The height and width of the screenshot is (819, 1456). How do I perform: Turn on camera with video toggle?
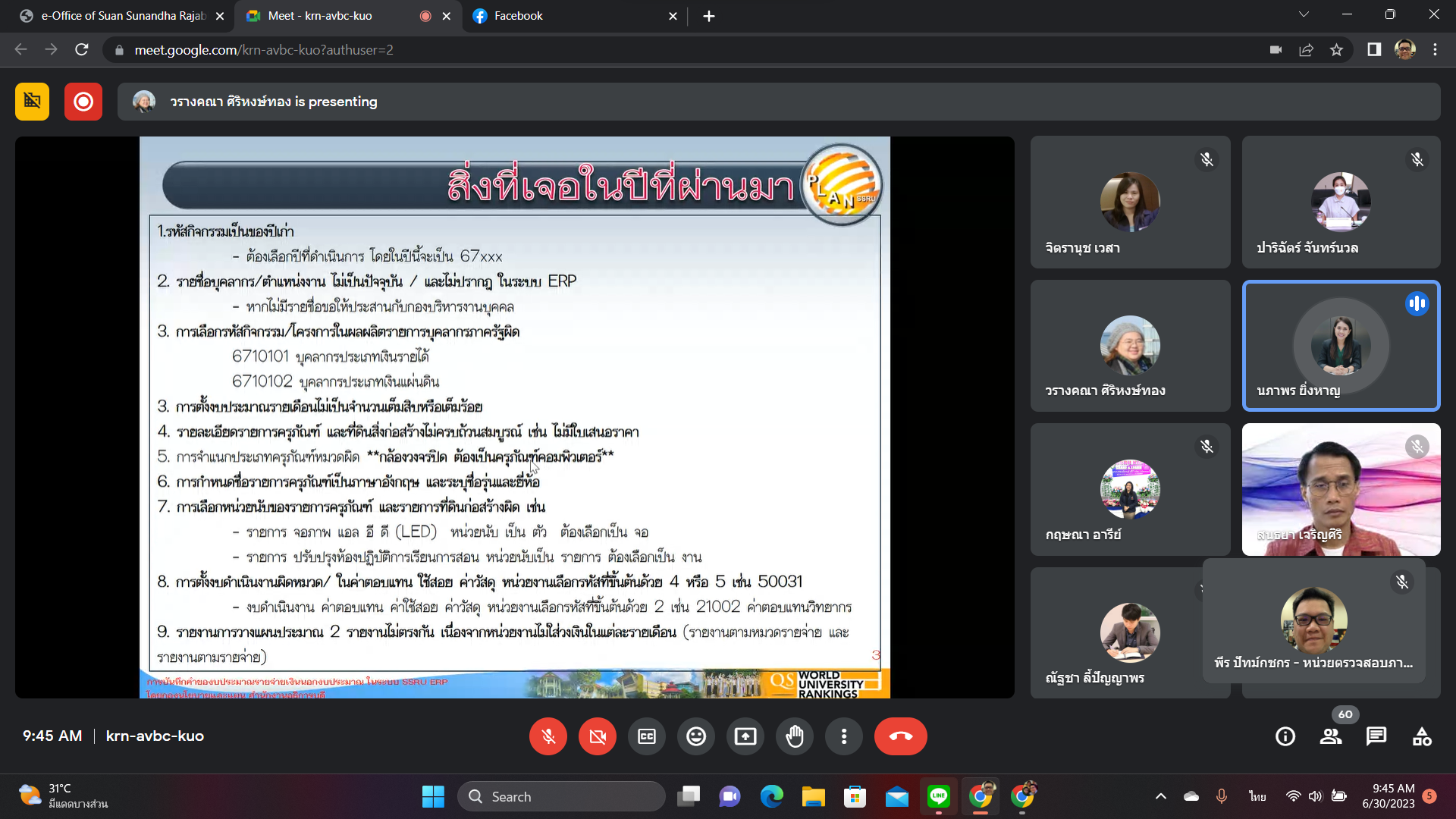[x=598, y=736]
